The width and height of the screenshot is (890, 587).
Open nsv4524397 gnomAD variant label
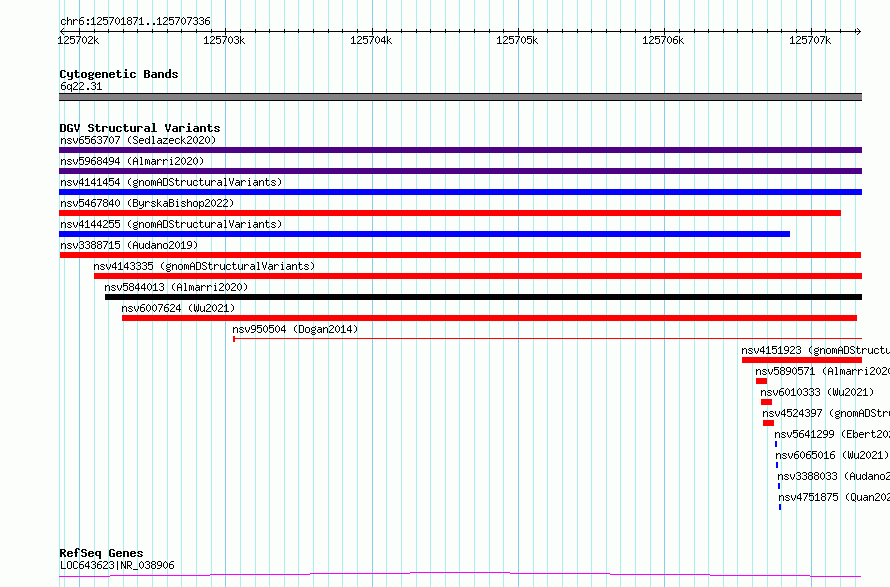(x=826, y=413)
